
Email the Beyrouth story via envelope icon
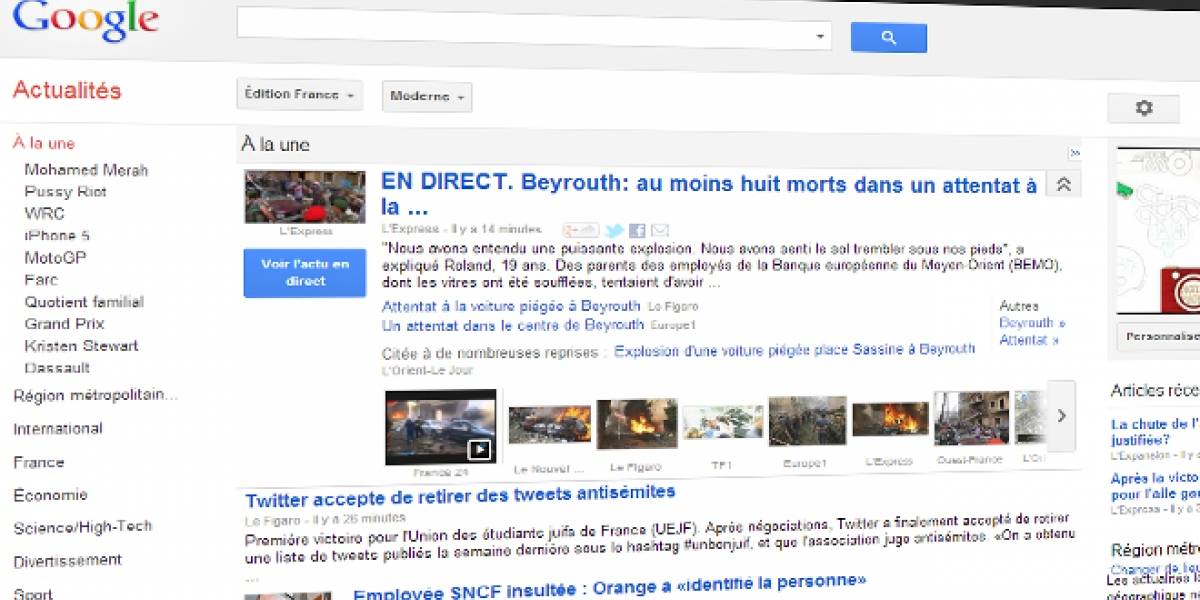[660, 230]
